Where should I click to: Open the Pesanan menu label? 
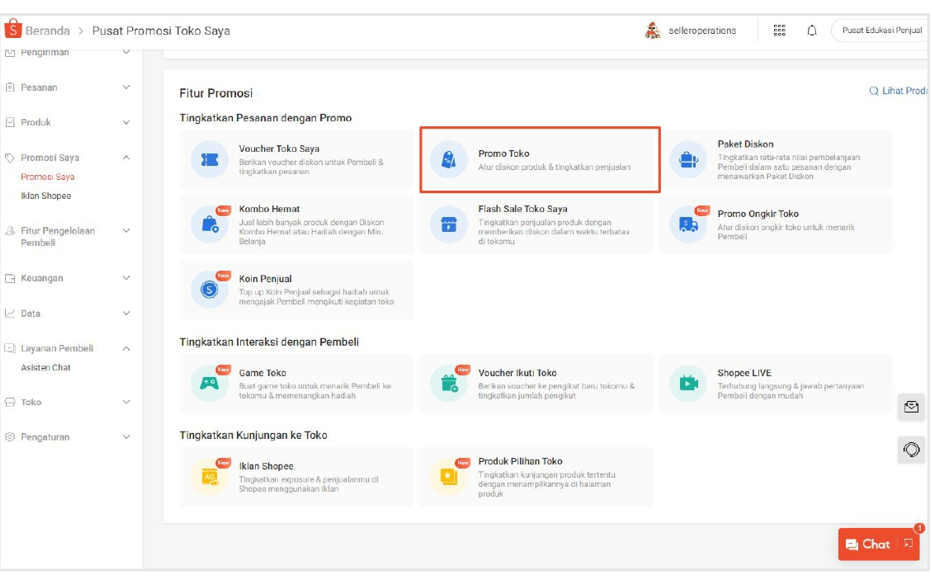tap(39, 87)
